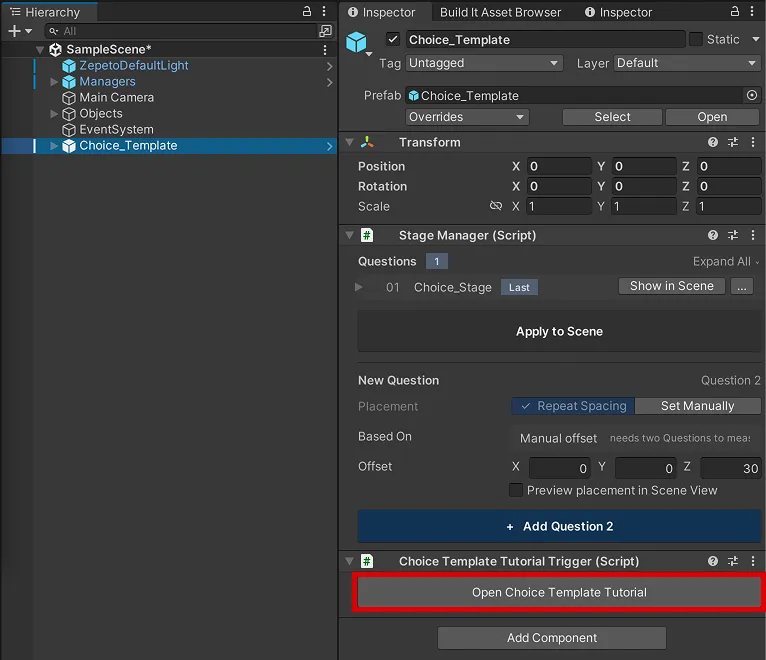
Task: Click Expand All in Questions
Action: coord(725,262)
